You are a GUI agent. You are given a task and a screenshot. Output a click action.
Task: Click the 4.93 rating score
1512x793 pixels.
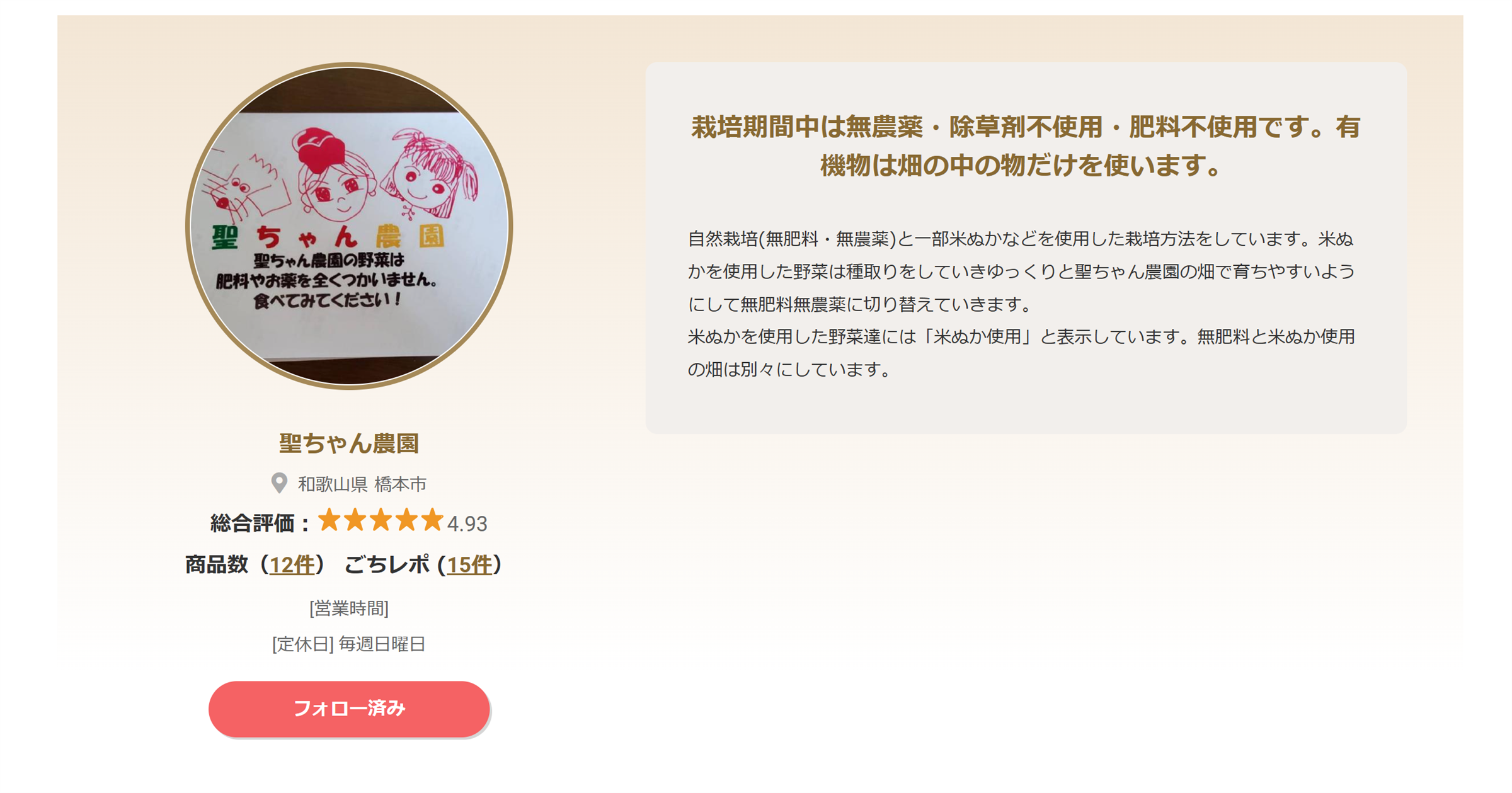[x=467, y=523]
